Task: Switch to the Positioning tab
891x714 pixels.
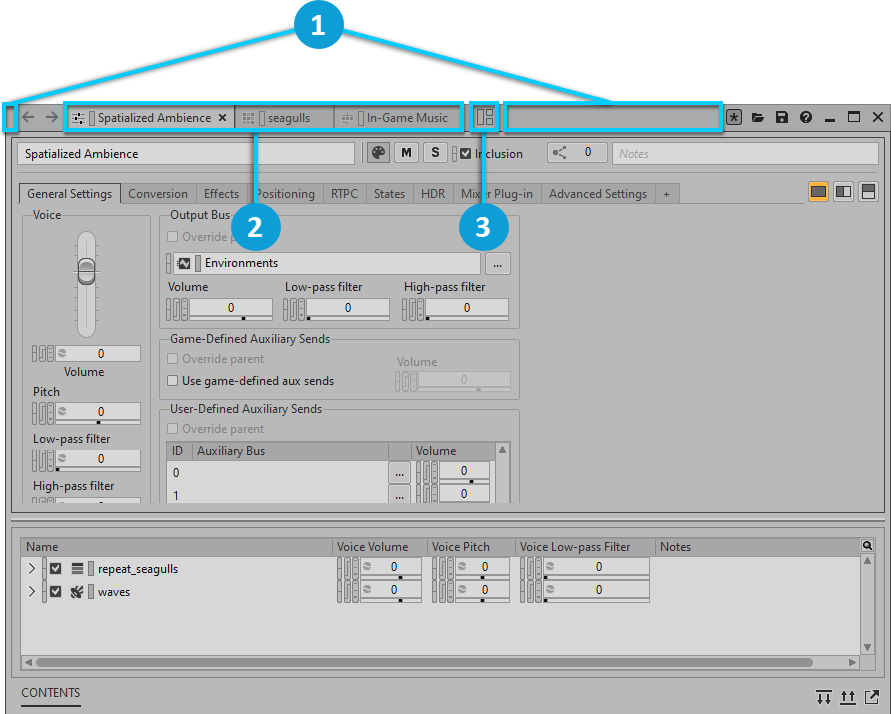Action: pos(285,194)
